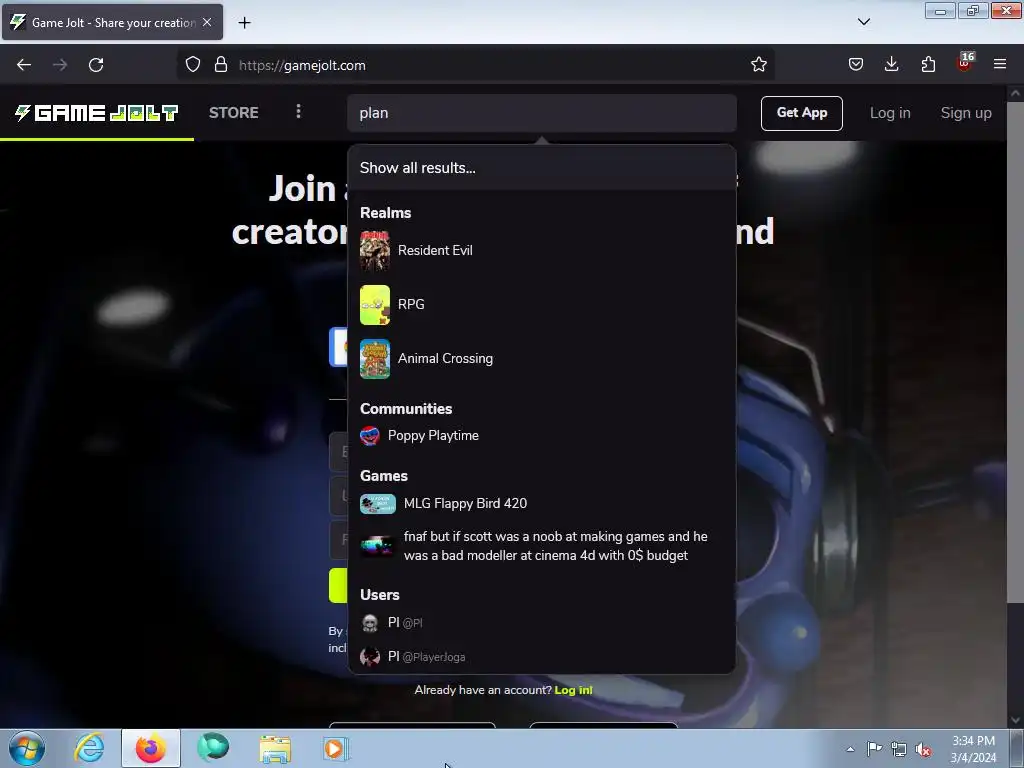Screen dimensions: 1024x768
Task: Select MLG Flappy Bird 420 result
Action: pyautogui.click(x=542, y=504)
